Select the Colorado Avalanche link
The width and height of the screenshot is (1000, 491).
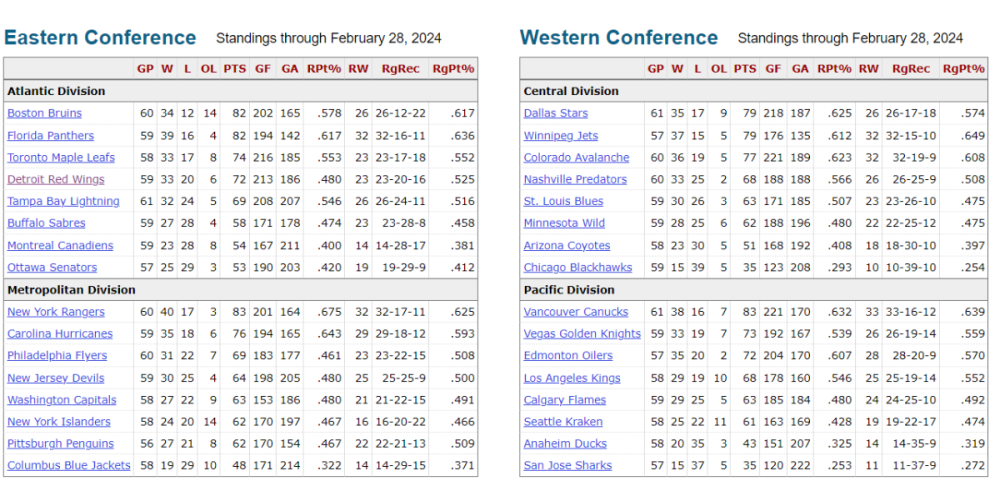pos(577,158)
